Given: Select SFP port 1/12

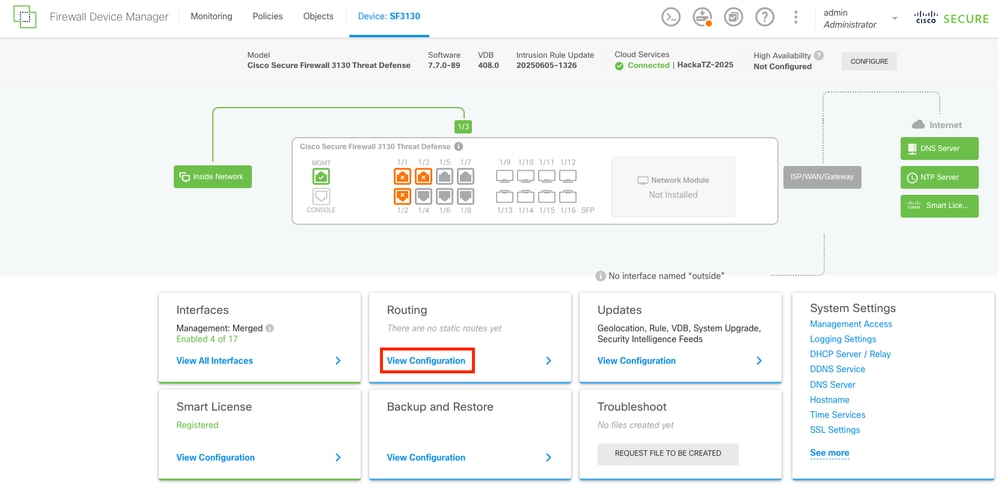Looking at the screenshot, I should click(568, 176).
